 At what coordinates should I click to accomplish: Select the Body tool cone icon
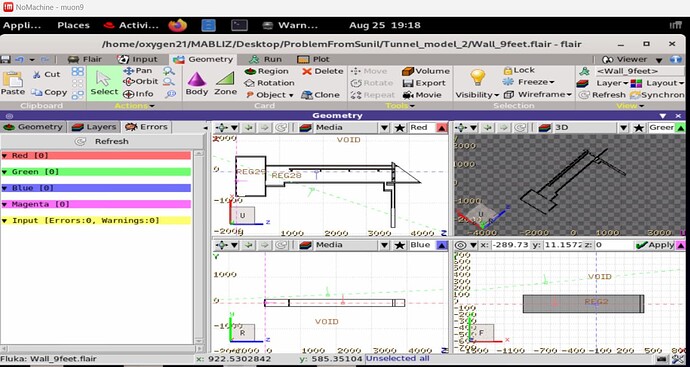(x=197, y=79)
